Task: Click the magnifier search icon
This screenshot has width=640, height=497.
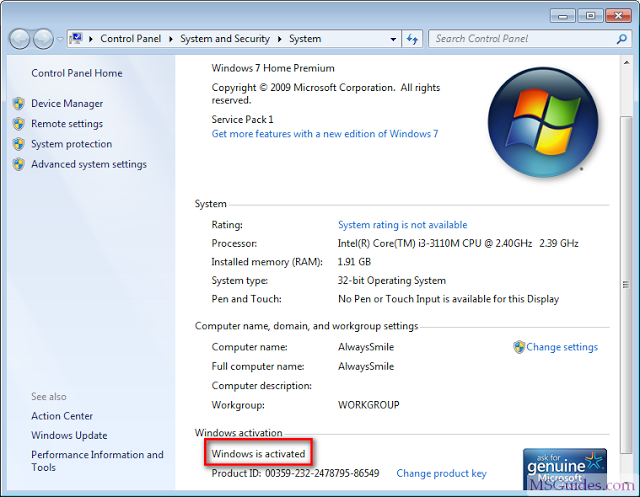Action: click(622, 39)
